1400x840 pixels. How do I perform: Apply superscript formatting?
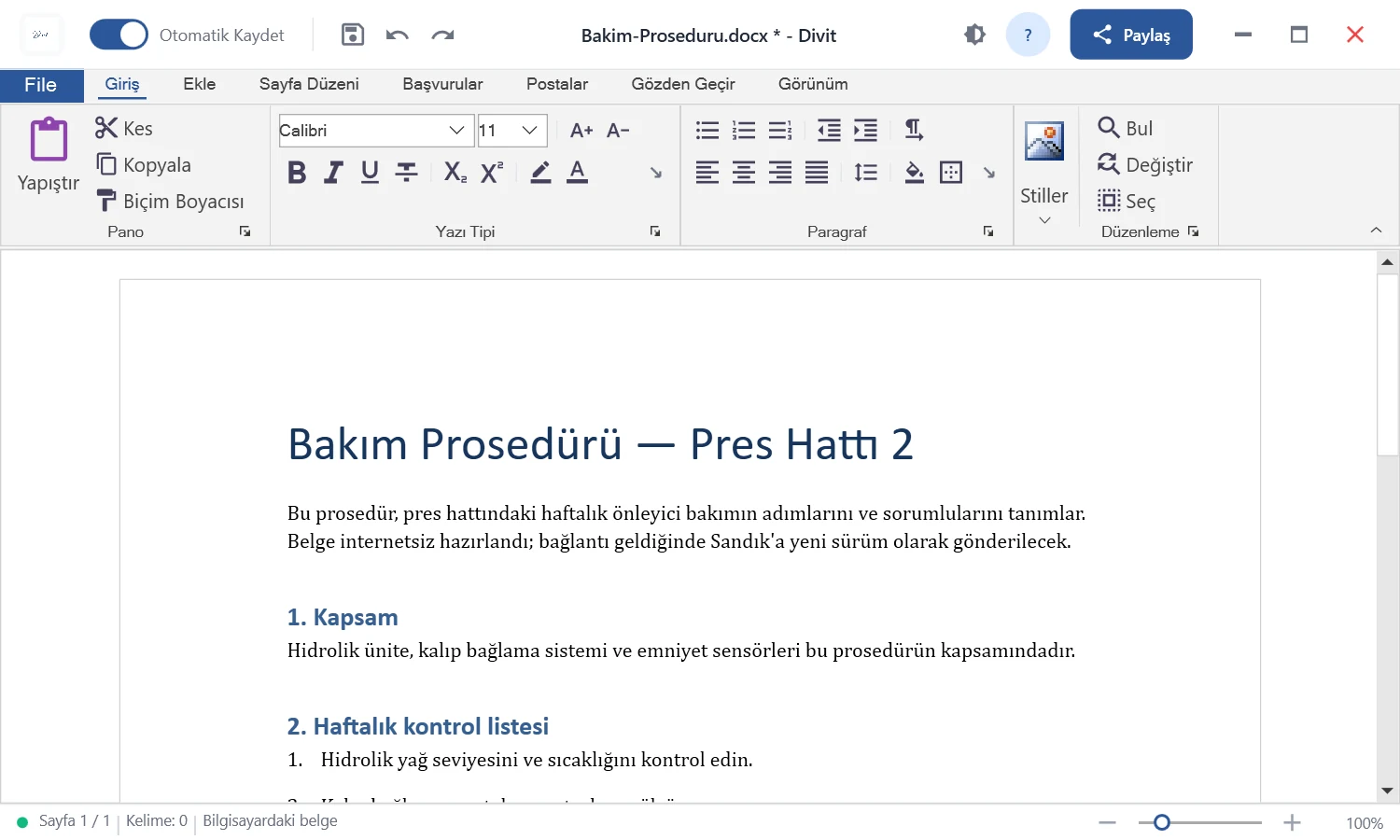492,172
